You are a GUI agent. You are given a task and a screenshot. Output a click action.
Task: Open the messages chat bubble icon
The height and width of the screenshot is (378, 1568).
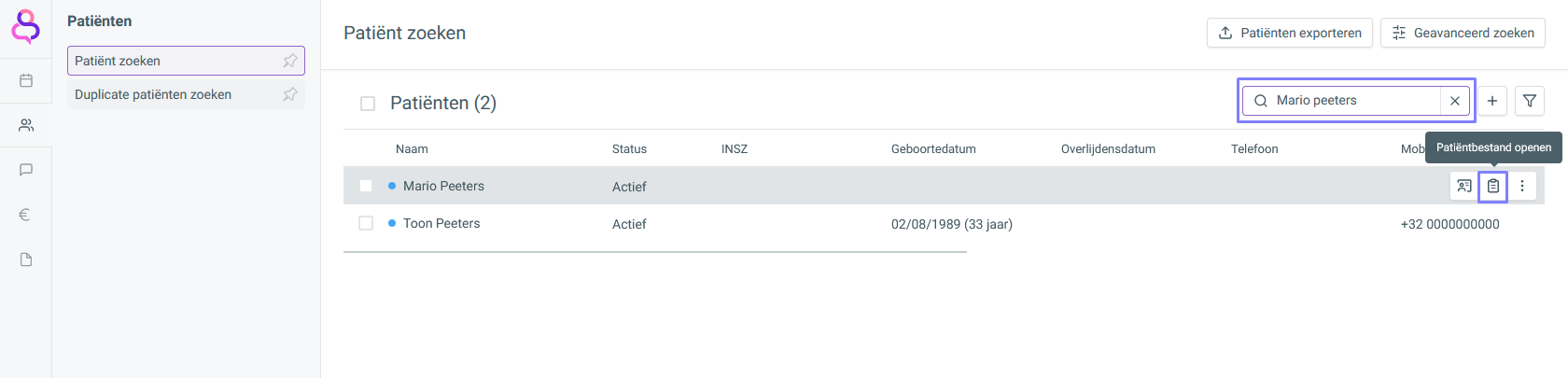[x=26, y=170]
